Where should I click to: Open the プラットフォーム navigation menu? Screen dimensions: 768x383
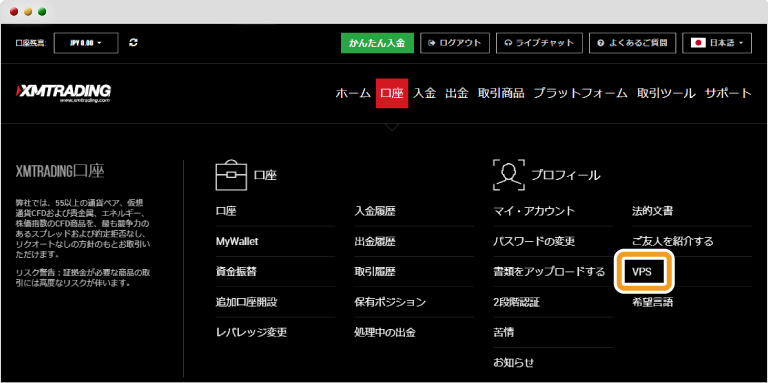tap(580, 93)
